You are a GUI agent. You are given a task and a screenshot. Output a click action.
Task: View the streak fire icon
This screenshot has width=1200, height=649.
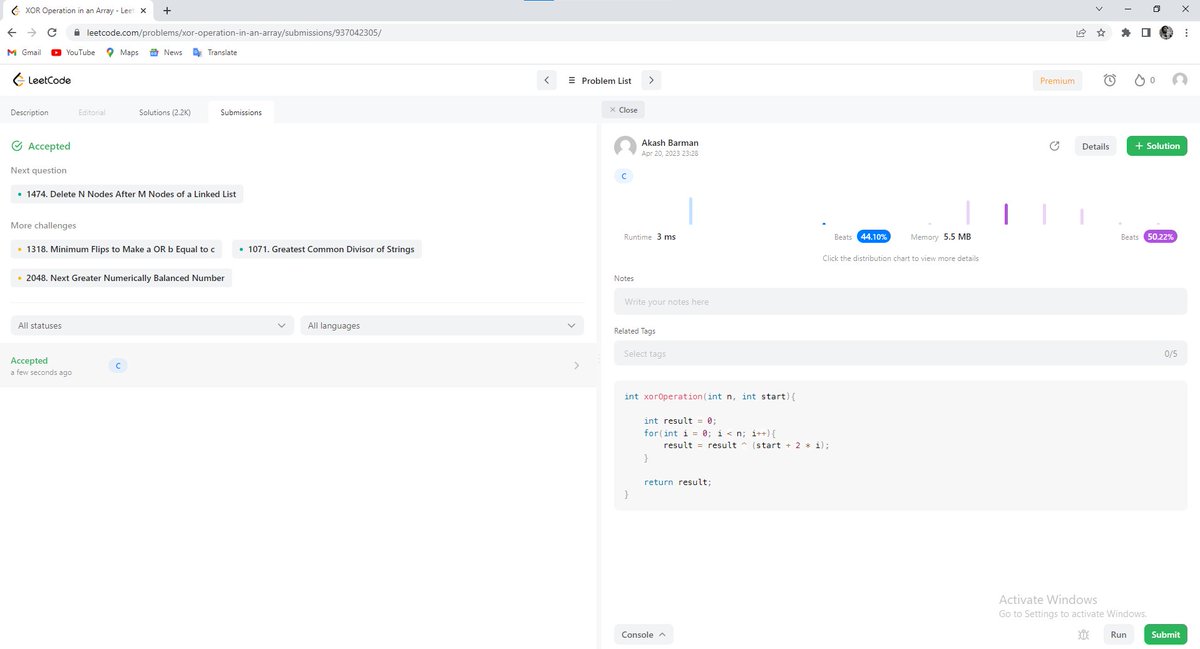1139,80
